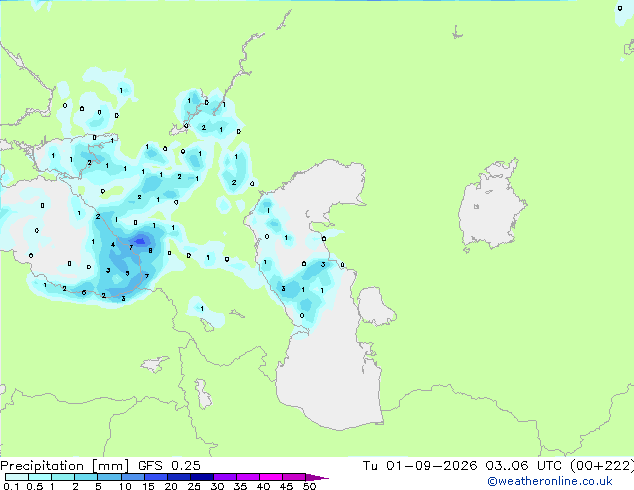Open the weatheronline.co.uk copyright link
Image resolution: width=634 pixels, height=490 pixels.
coord(549,481)
